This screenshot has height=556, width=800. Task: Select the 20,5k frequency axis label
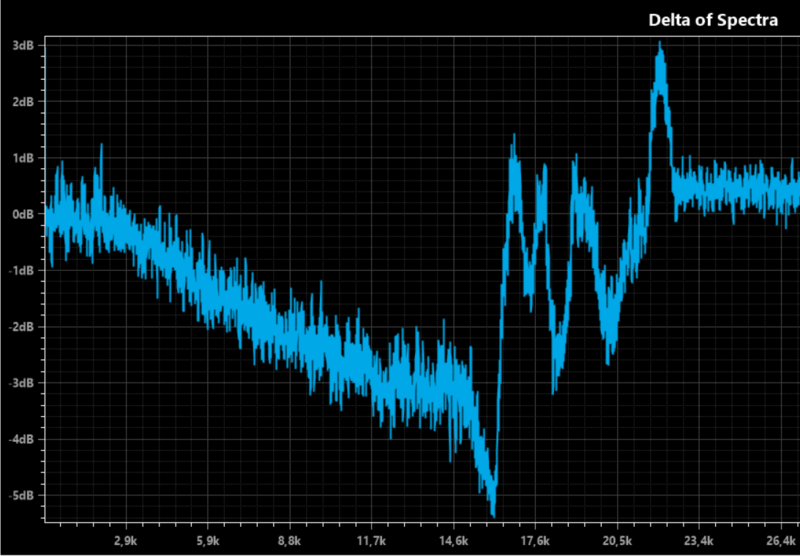[617, 540]
